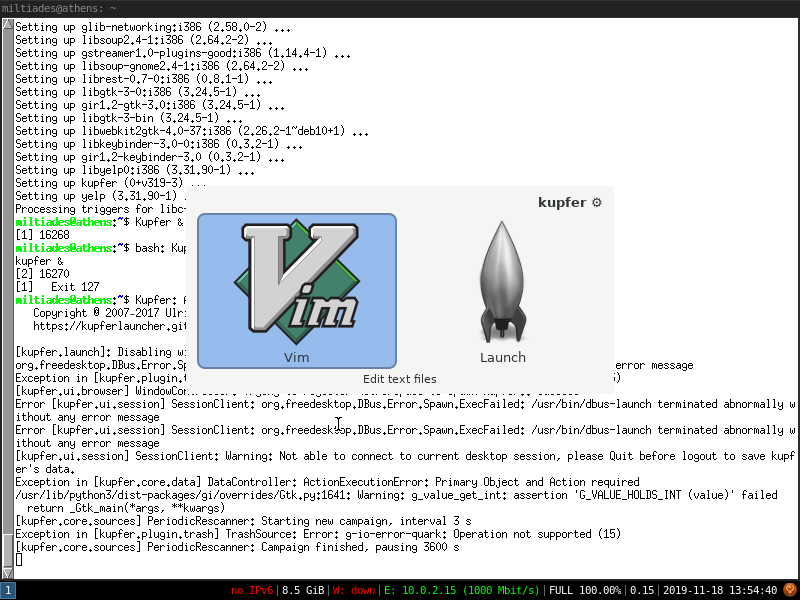Viewport: 800px width, 600px height.
Task: Click line 'Setting up libsoup-gnome2.4-1:i386'
Action: pyautogui.click(x=162, y=66)
